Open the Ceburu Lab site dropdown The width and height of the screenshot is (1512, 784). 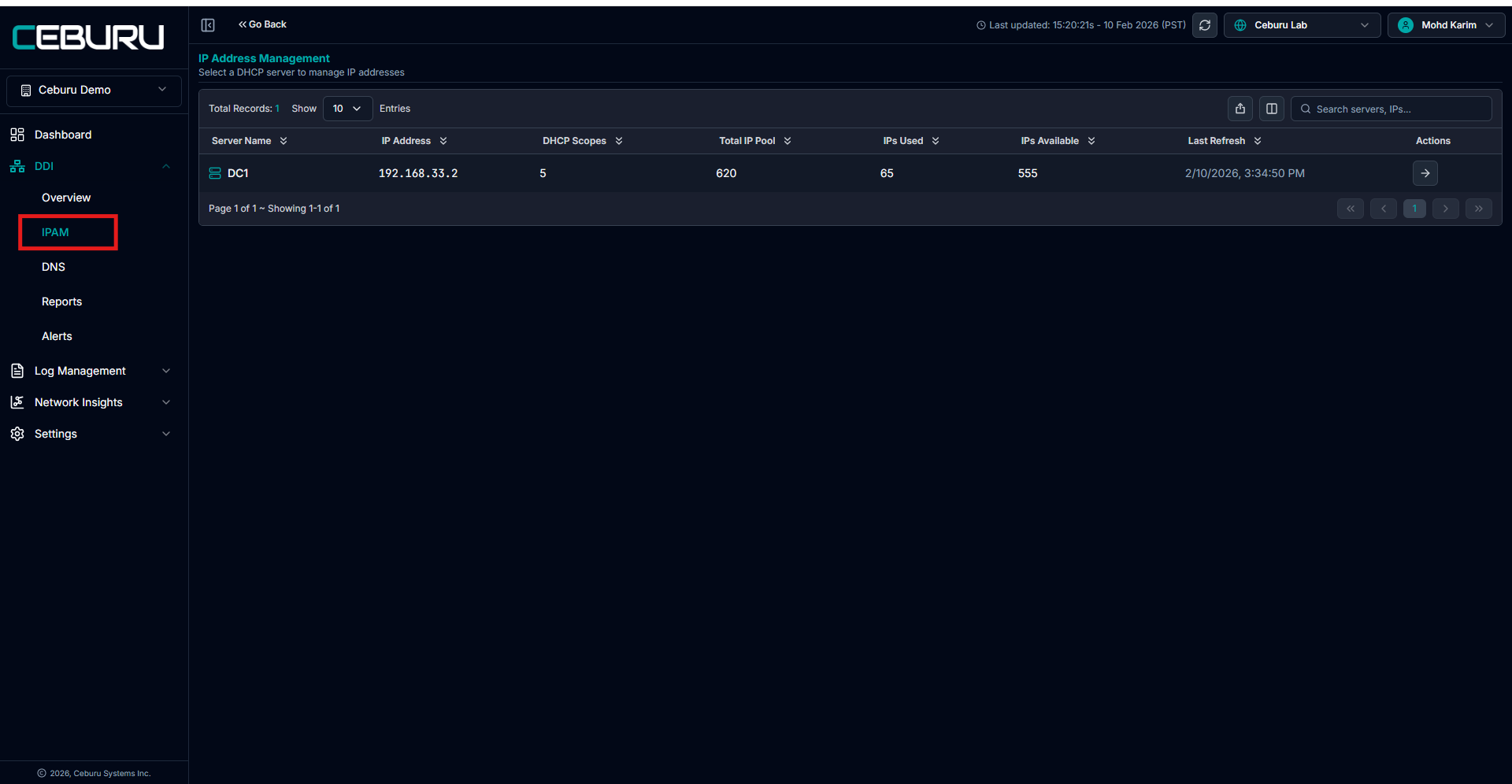(1302, 25)
